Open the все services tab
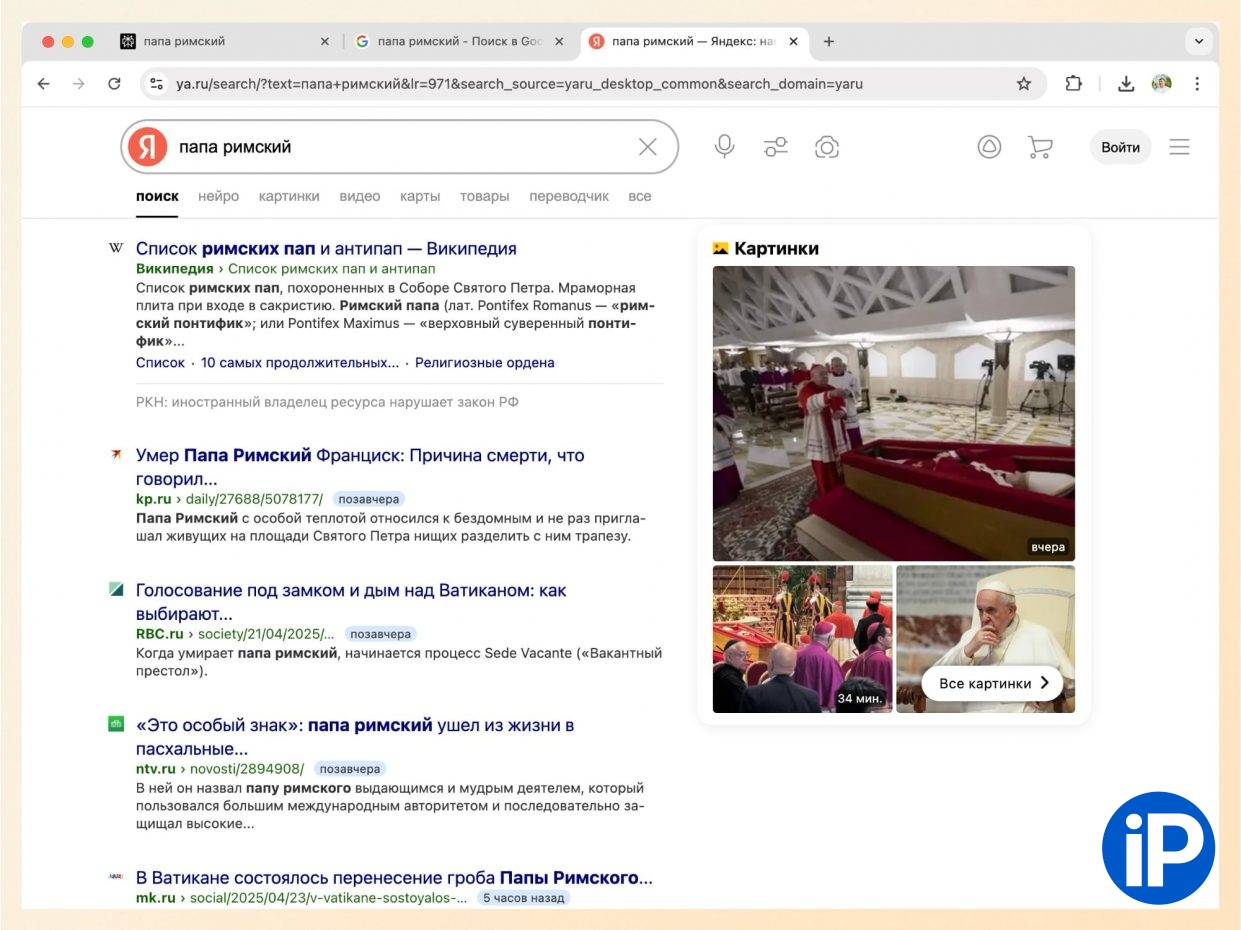Viewport: 1241px width, 930px height. 640,196
